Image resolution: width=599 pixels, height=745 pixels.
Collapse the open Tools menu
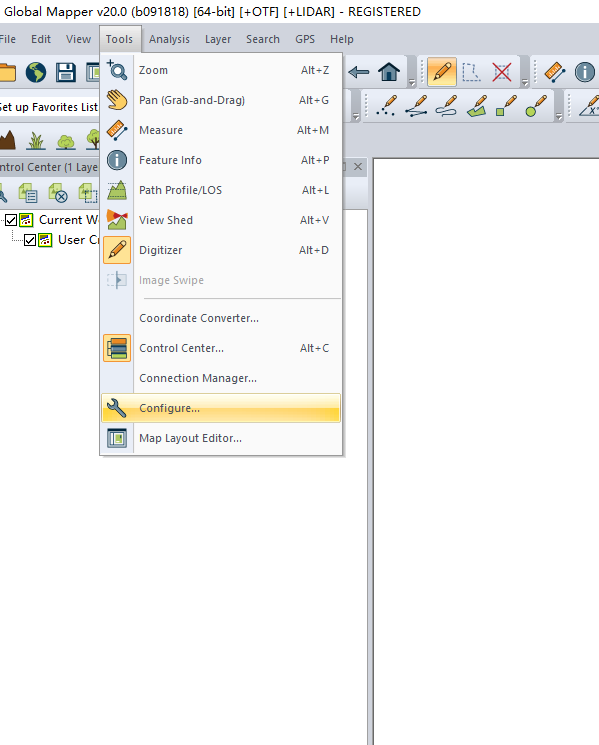coord(119,39)
